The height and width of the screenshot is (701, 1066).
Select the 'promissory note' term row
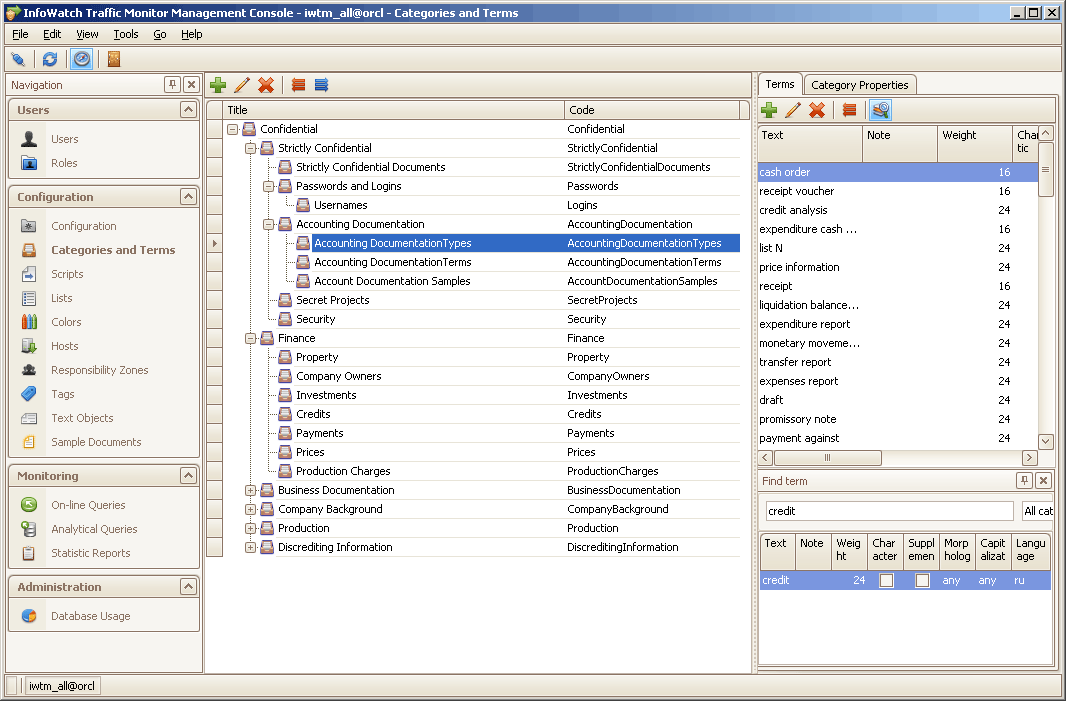(898, 420)
